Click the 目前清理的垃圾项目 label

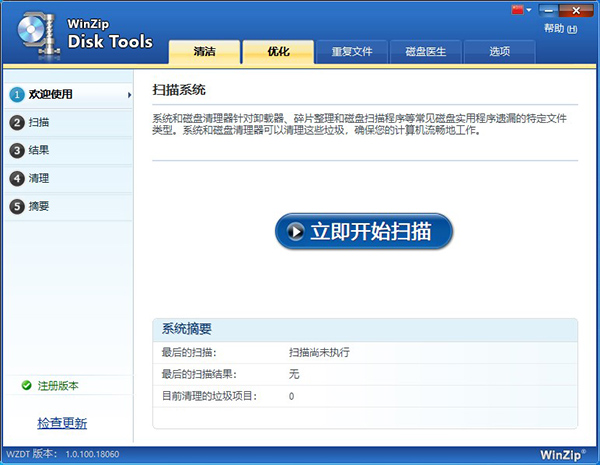(209, 396)
